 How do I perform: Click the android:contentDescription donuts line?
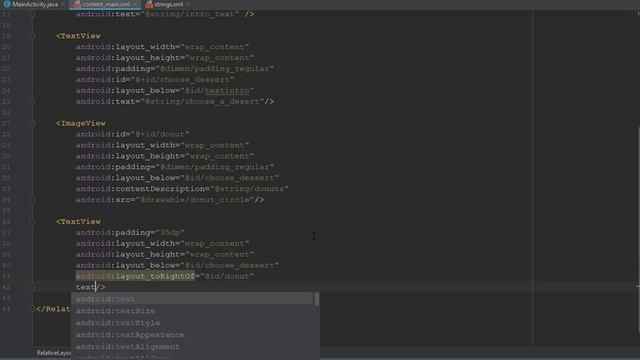point(182,189)
